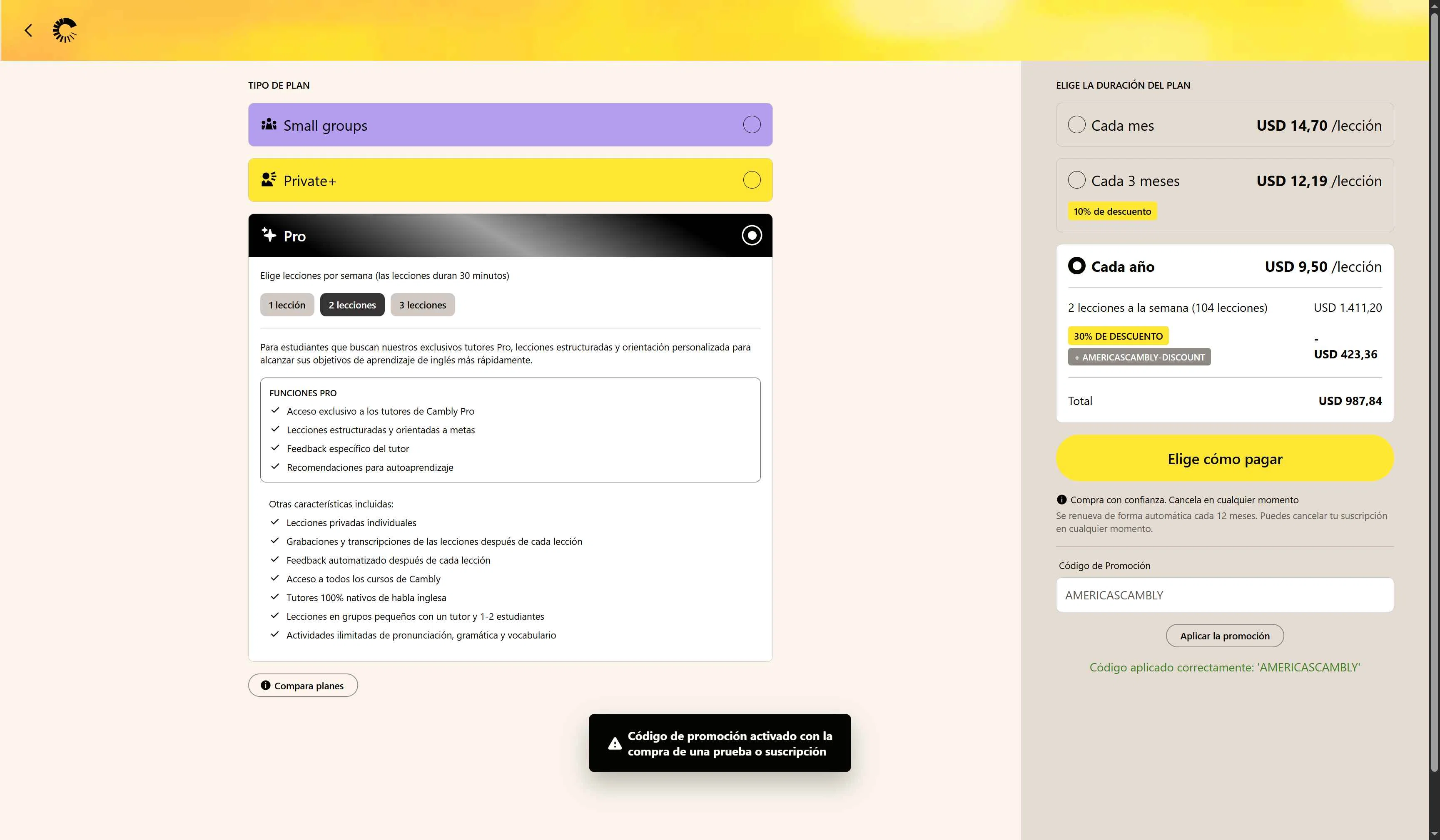Screen dimensions: 1440x840
Task: Click the group icon on the Small groups plan
Action: [268, 124]
